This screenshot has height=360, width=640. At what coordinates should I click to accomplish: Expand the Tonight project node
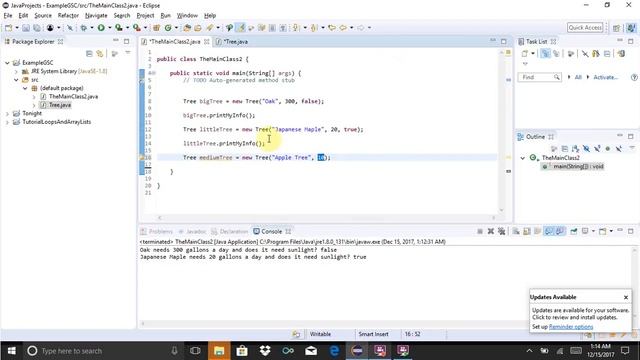[x=7, y=113]
